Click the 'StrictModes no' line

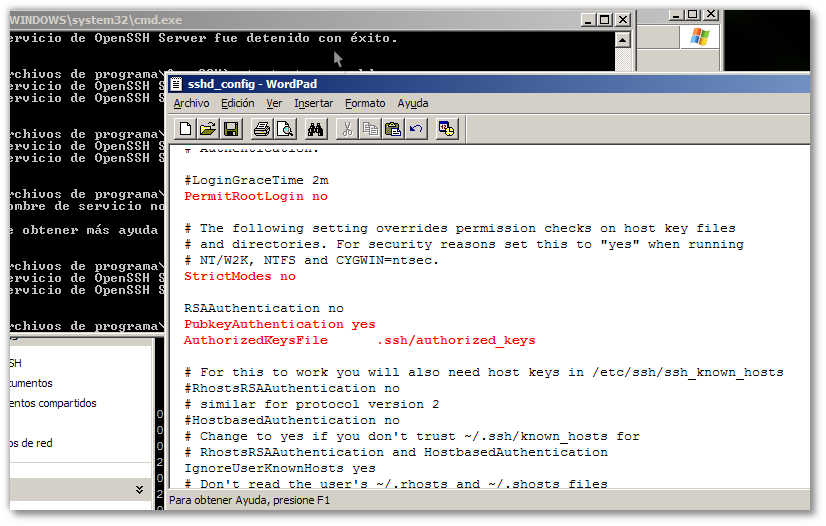point(240,276)
